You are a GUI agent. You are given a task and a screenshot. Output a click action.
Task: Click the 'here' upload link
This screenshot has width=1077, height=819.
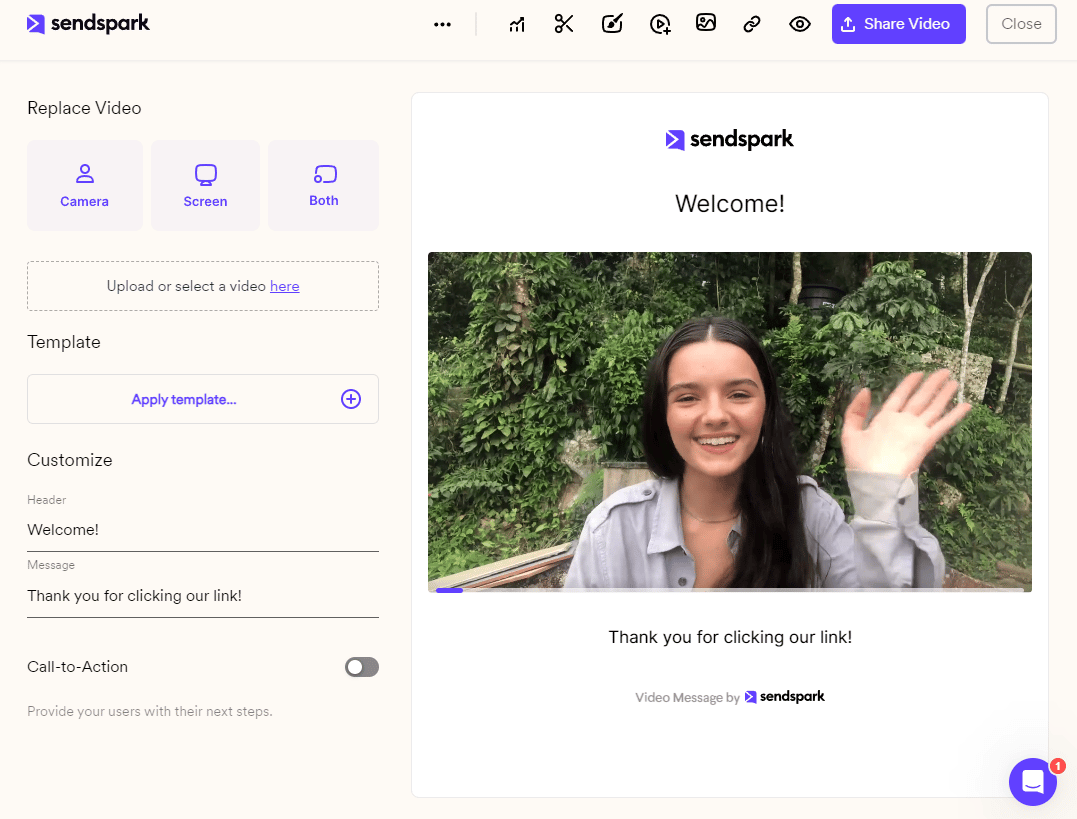click(284, 286)
